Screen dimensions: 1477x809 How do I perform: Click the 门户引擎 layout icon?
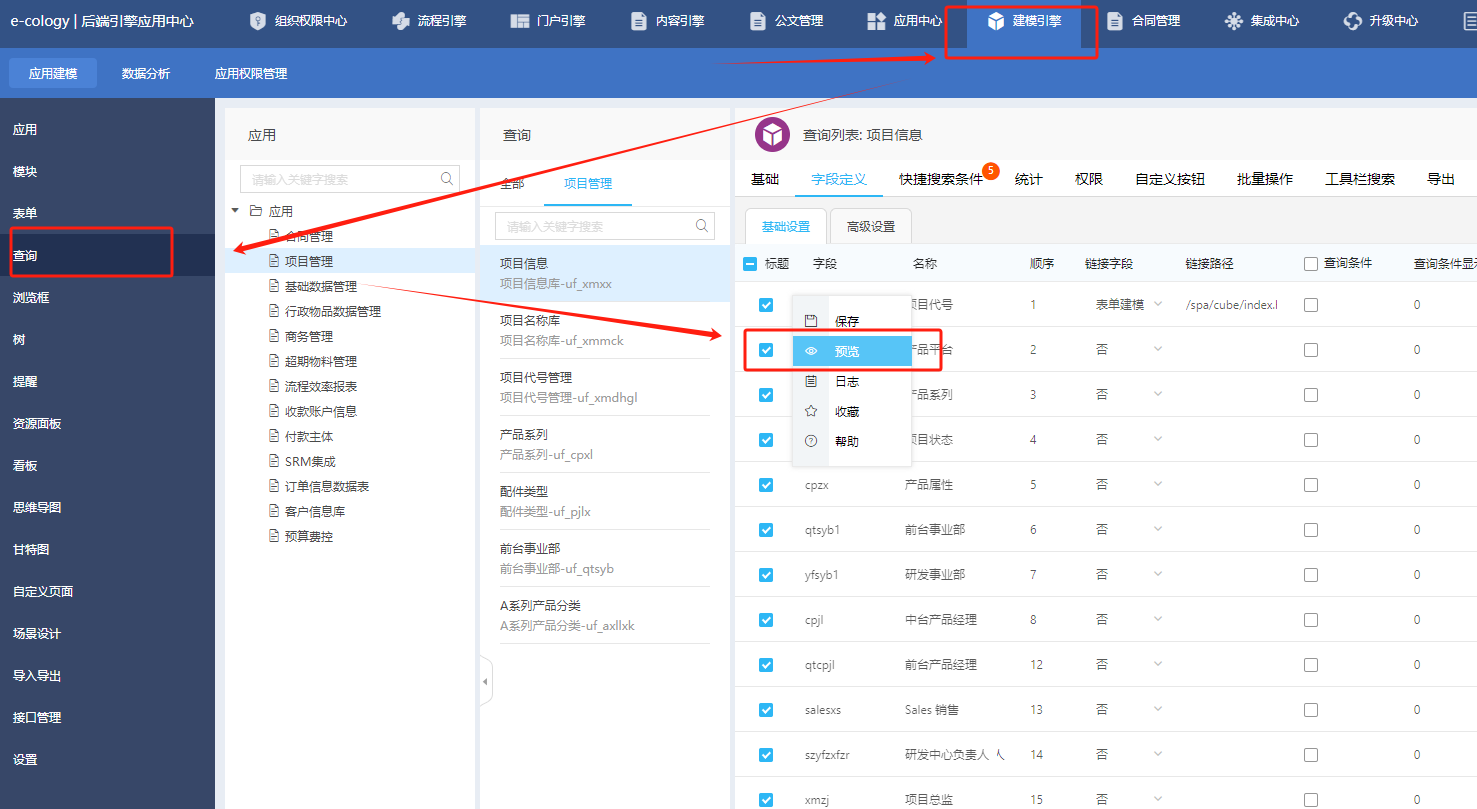519,21
